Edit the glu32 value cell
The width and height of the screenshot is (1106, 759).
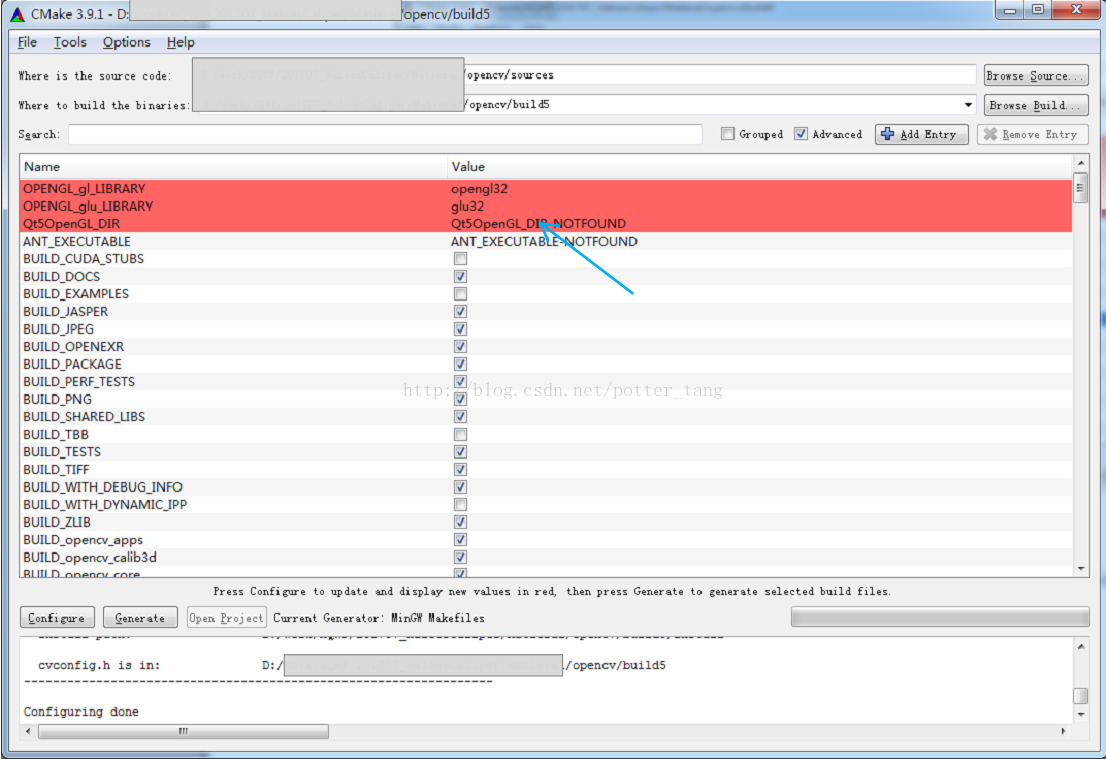467,206
